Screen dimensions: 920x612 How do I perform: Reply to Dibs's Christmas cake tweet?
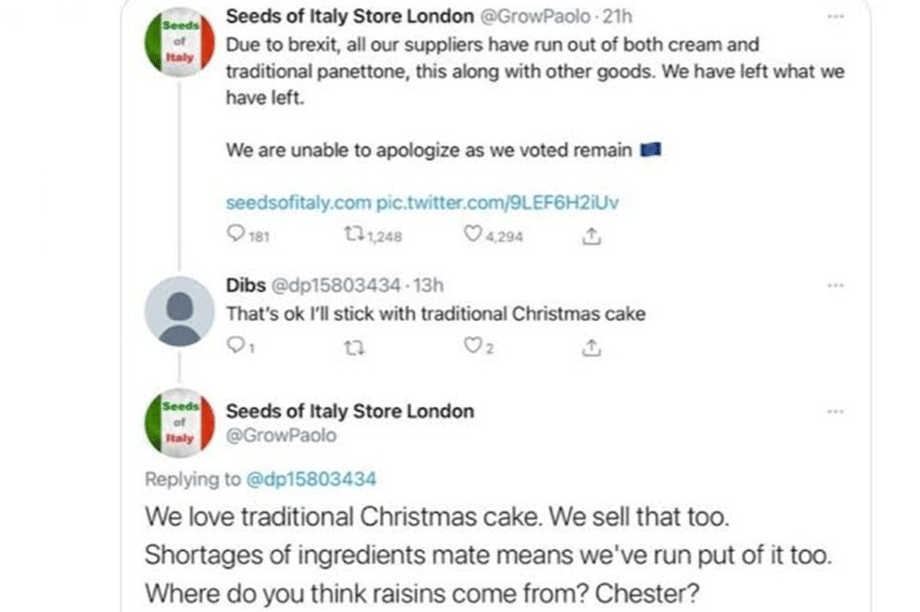pos(235,345)
